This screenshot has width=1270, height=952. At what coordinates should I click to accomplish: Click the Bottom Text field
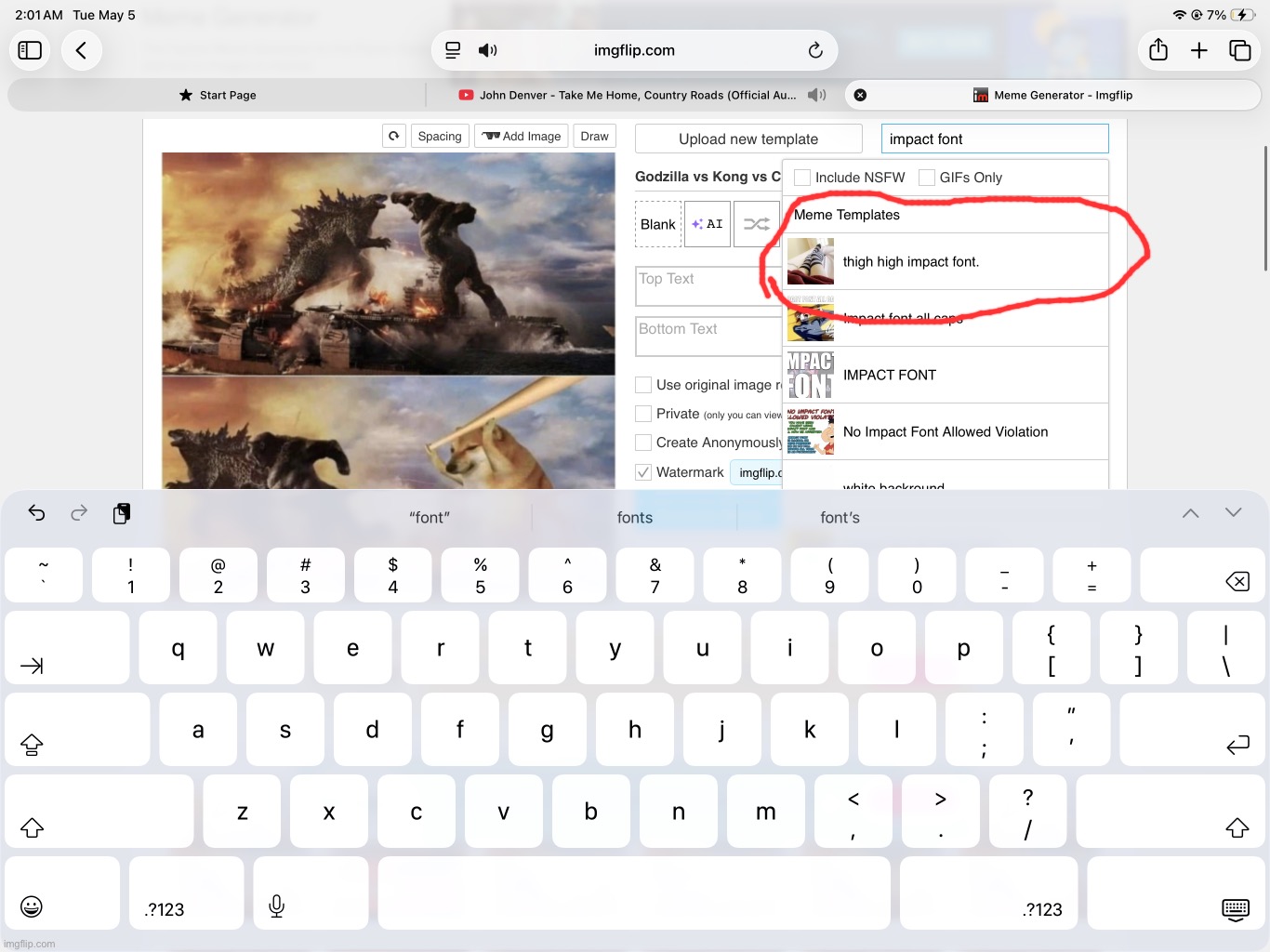click(709, 337)
